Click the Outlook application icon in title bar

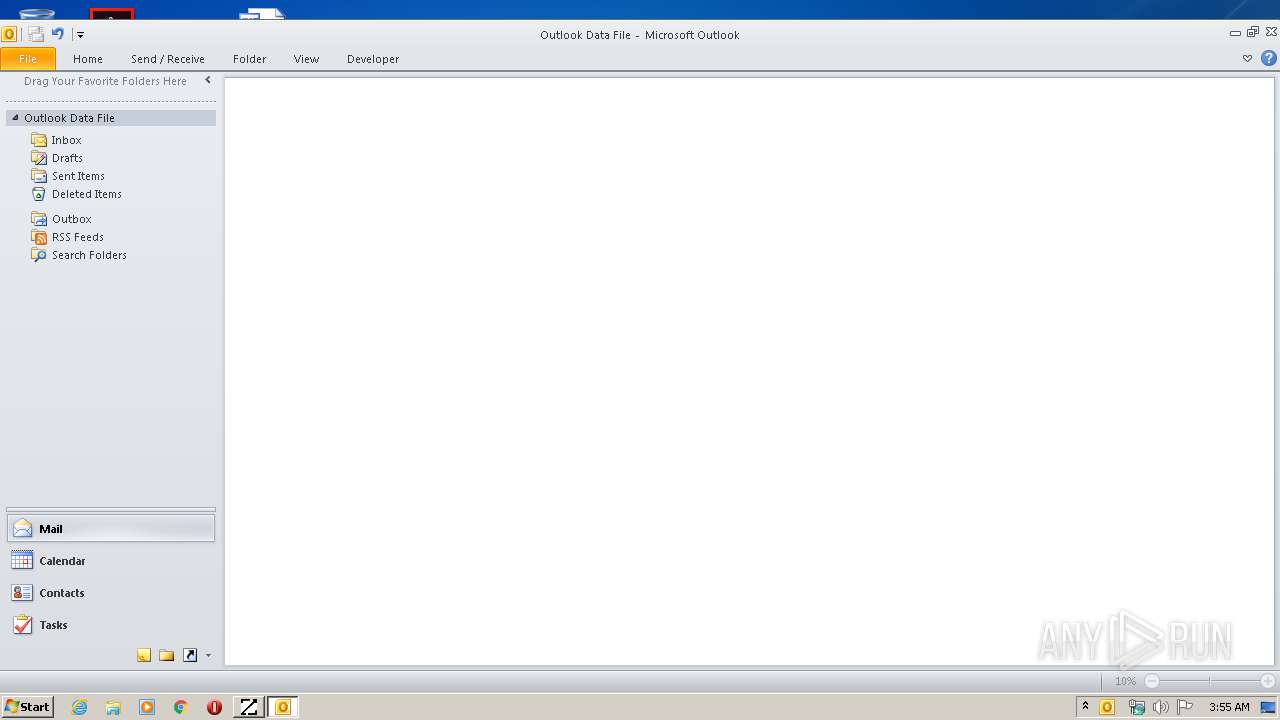coord(9,34)
